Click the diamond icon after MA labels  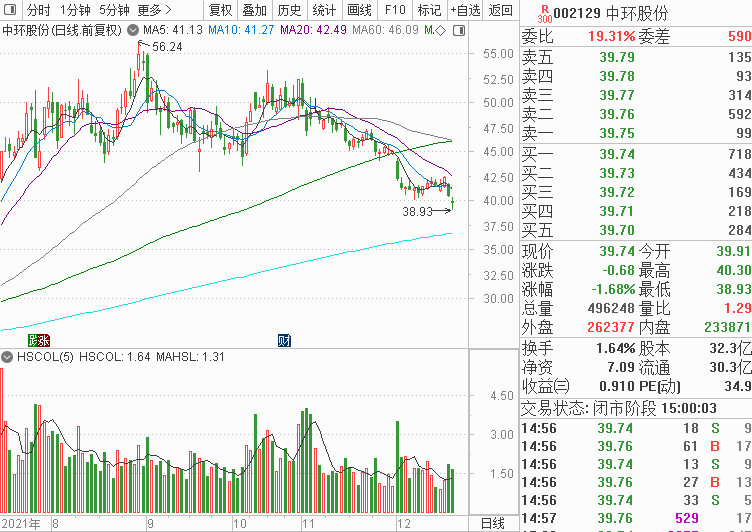coord(441,31)
